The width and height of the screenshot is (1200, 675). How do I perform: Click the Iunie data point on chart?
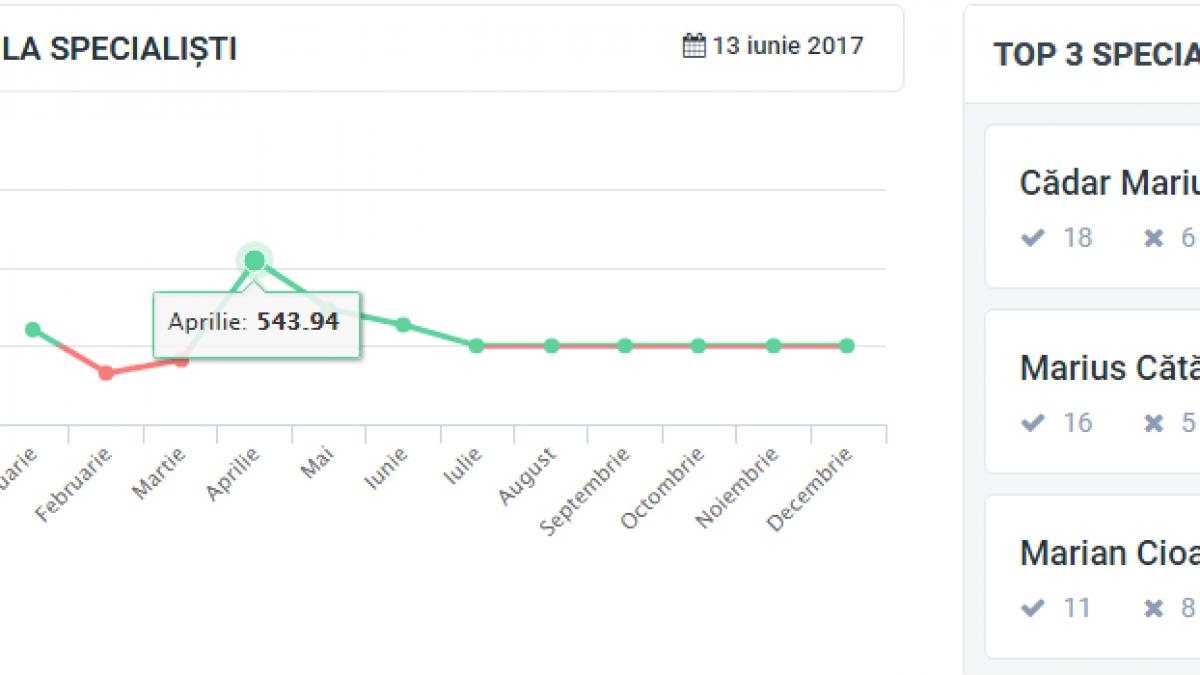point(403,325)
